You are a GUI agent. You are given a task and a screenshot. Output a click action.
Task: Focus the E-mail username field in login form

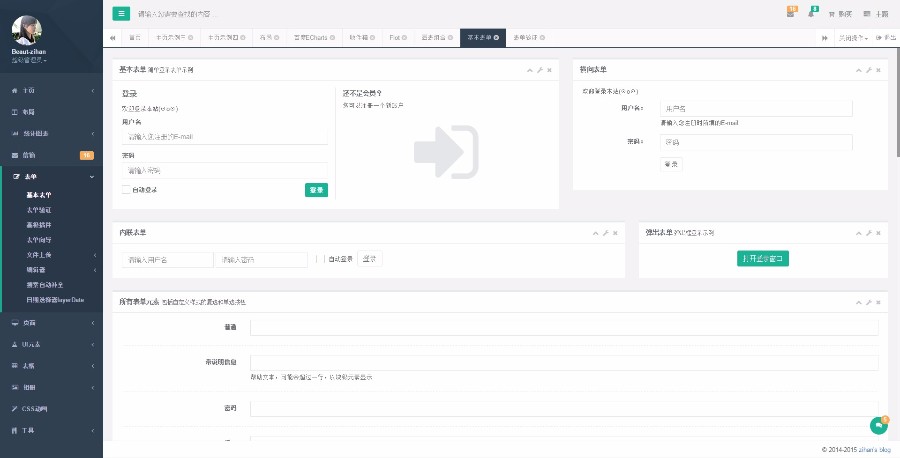pos(224,137)
